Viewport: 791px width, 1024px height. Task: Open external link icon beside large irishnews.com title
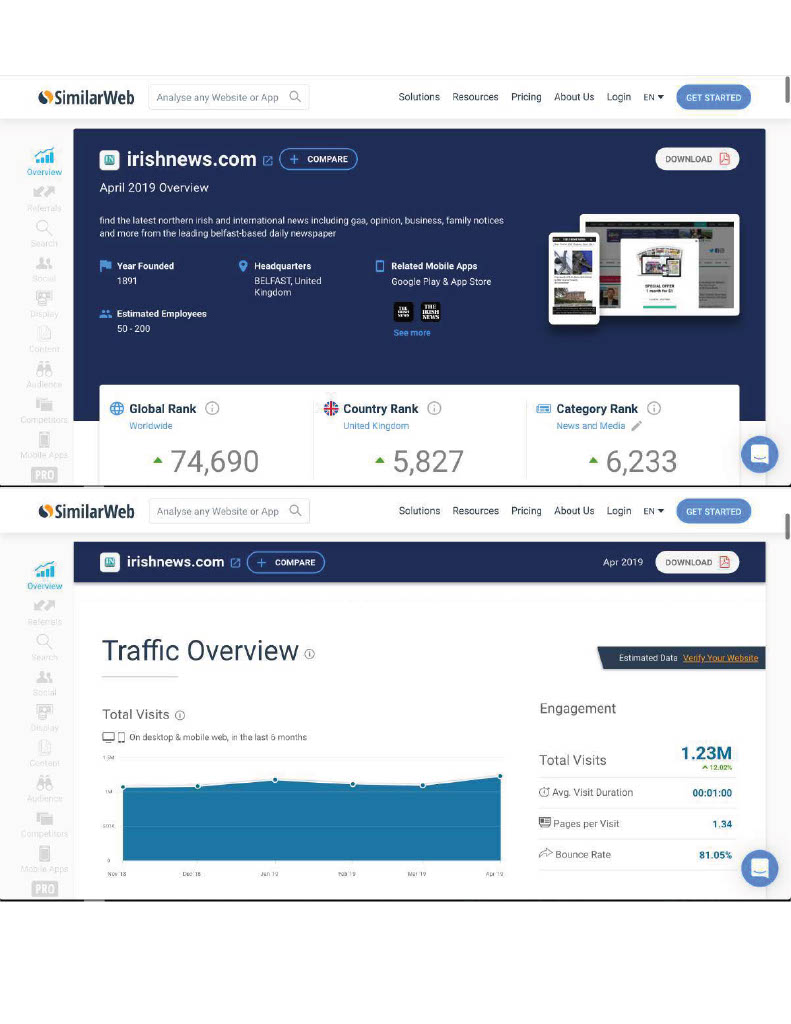pos(268,161)
